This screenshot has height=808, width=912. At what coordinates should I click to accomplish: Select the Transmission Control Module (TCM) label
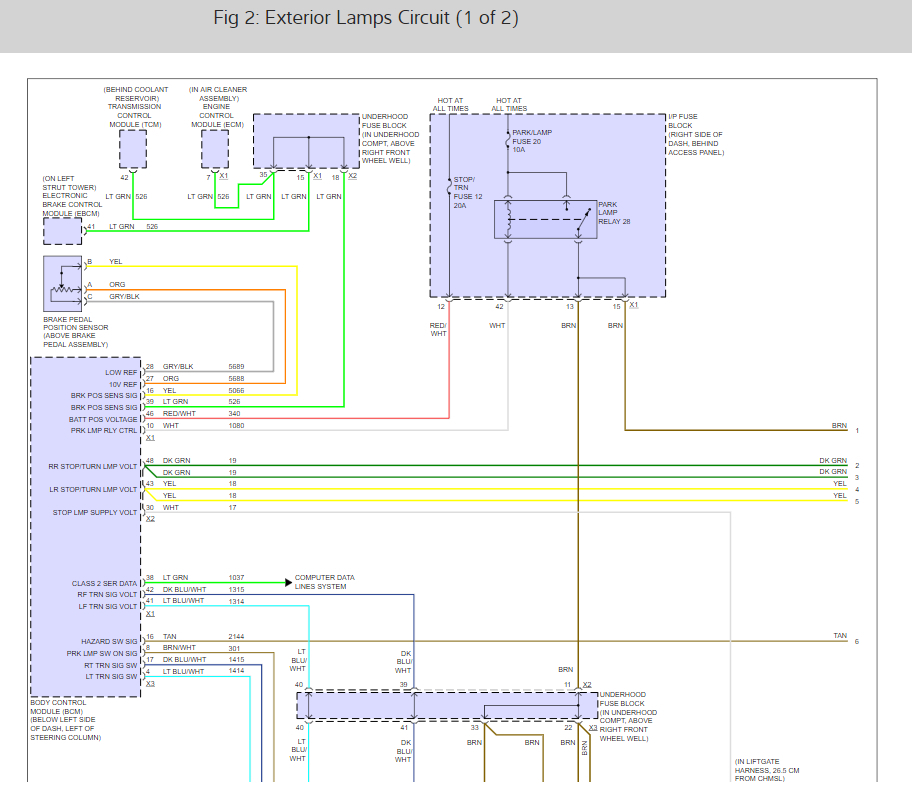pyautogui.click(x=136, y=107)
